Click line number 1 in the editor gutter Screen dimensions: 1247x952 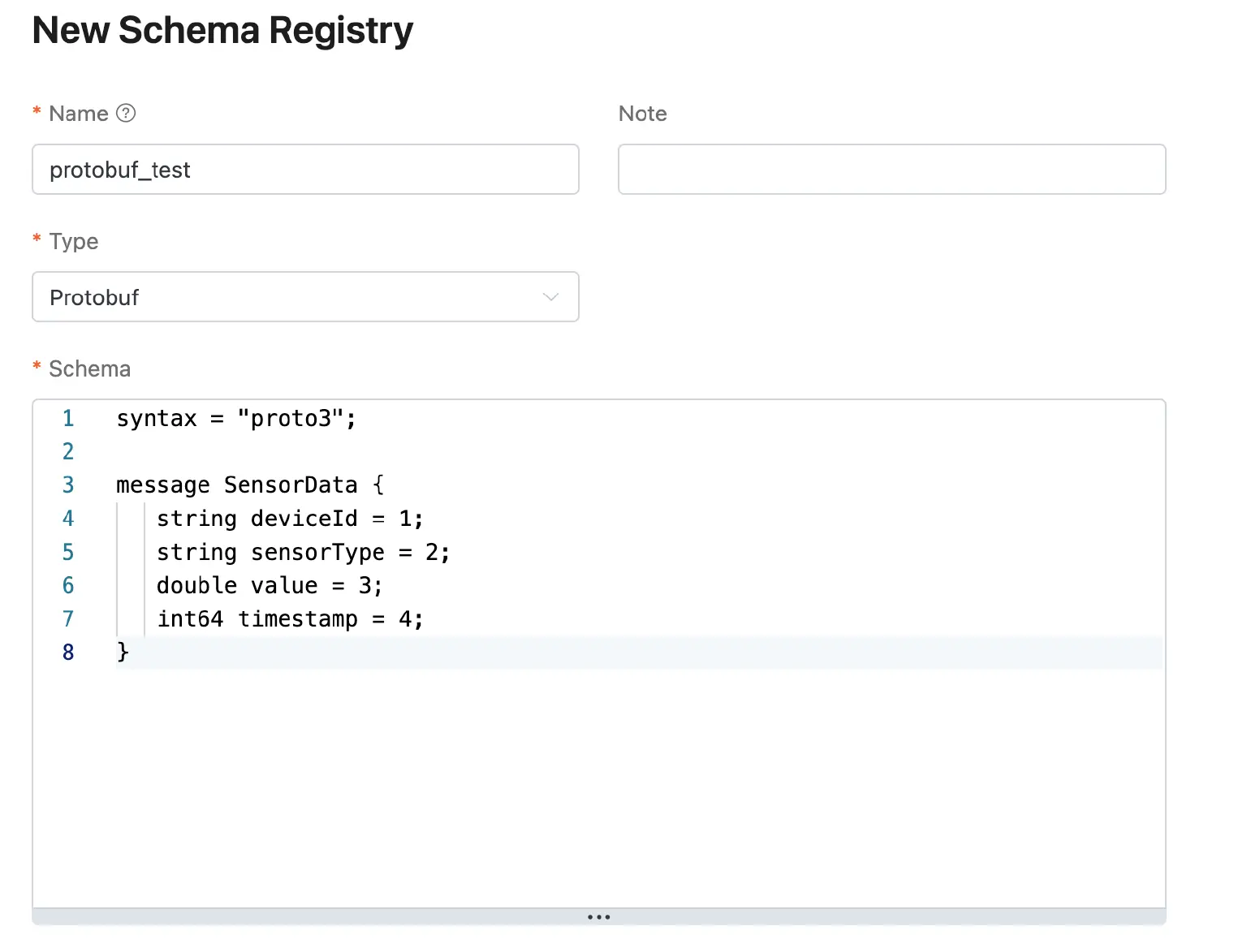68,418
